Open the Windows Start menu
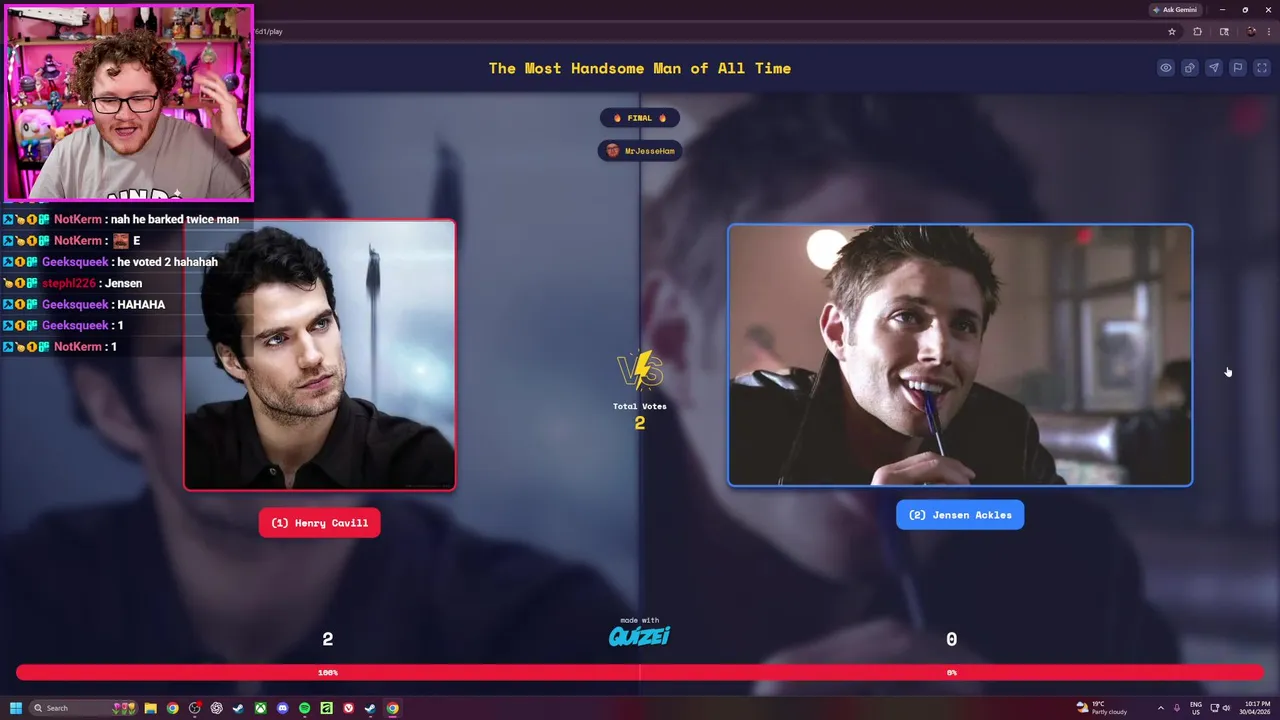Viewport: 1280px width, 720px height. (16, 708)
